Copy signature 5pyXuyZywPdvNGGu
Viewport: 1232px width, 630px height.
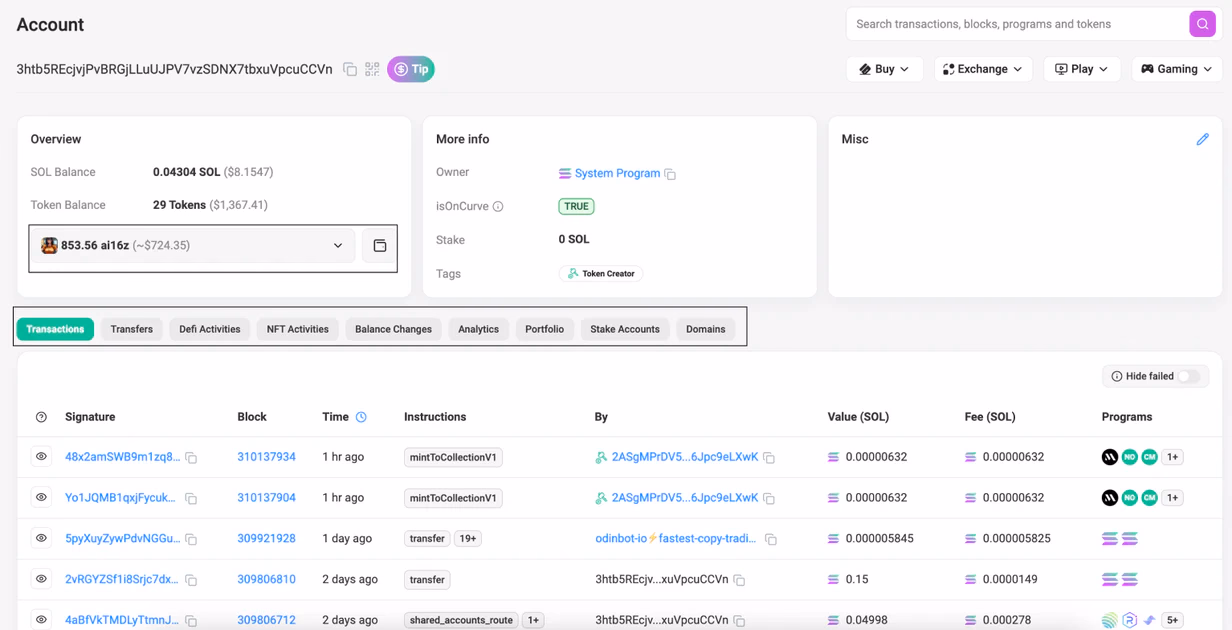[x=191, y=539]
